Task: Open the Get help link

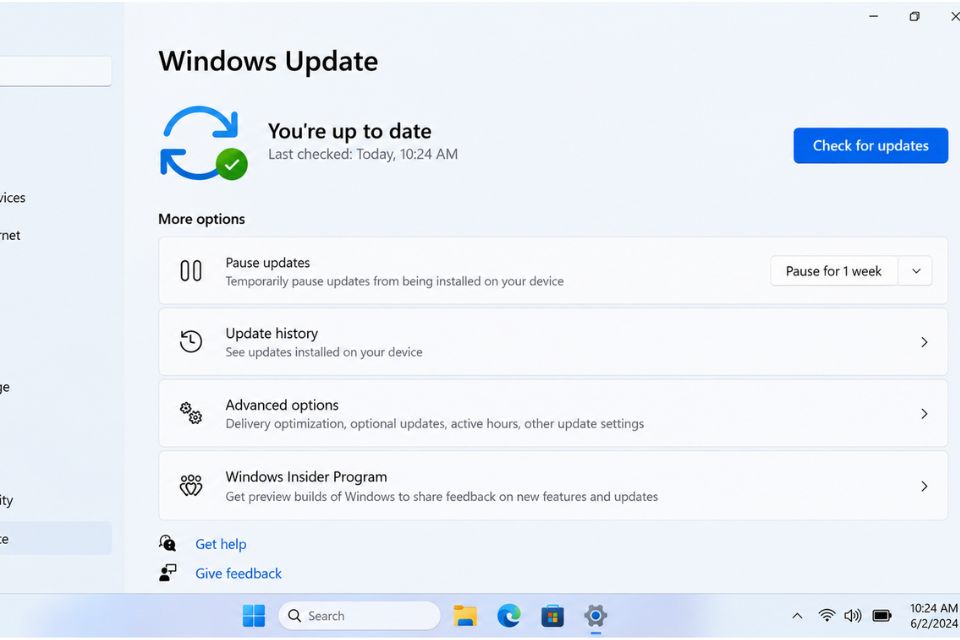Action: coord(220,544)
